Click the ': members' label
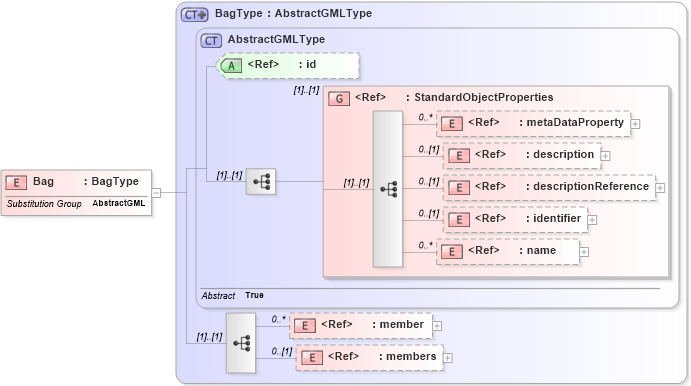691x386 pixels. coord(408,356)
